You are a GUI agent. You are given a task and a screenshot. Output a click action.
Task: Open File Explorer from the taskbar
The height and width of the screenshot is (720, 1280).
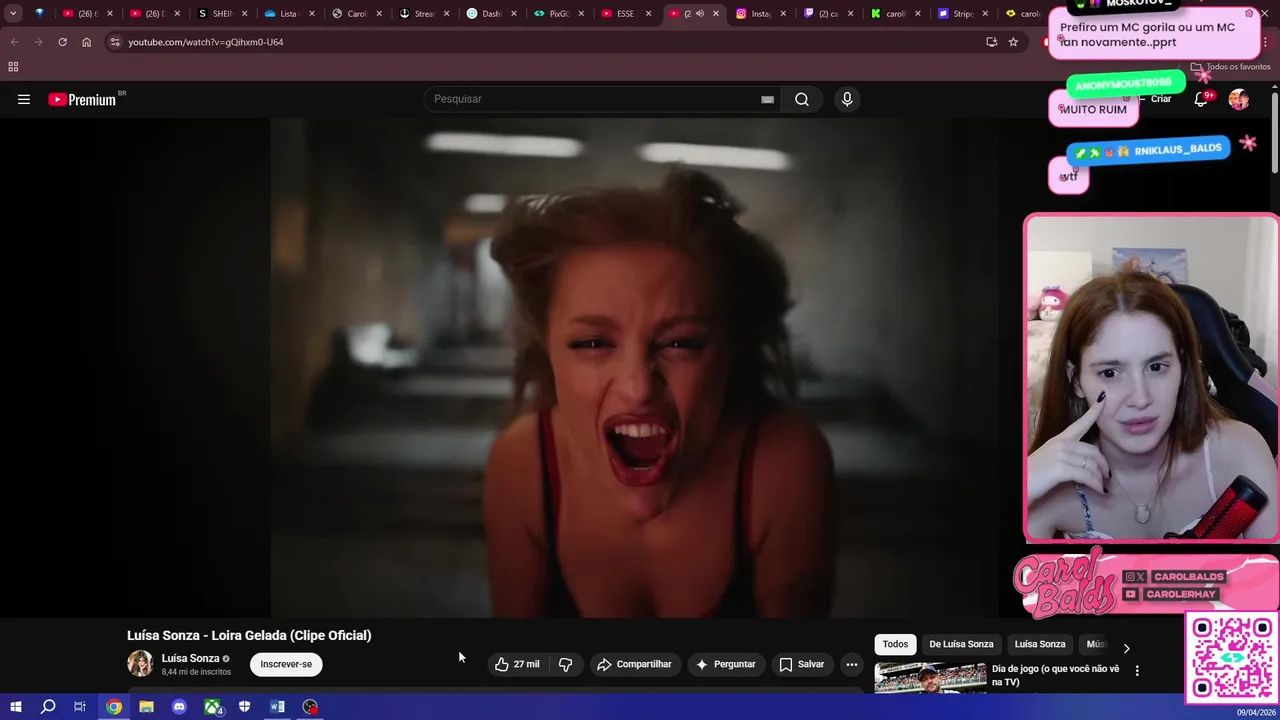[x=146, y=707]
